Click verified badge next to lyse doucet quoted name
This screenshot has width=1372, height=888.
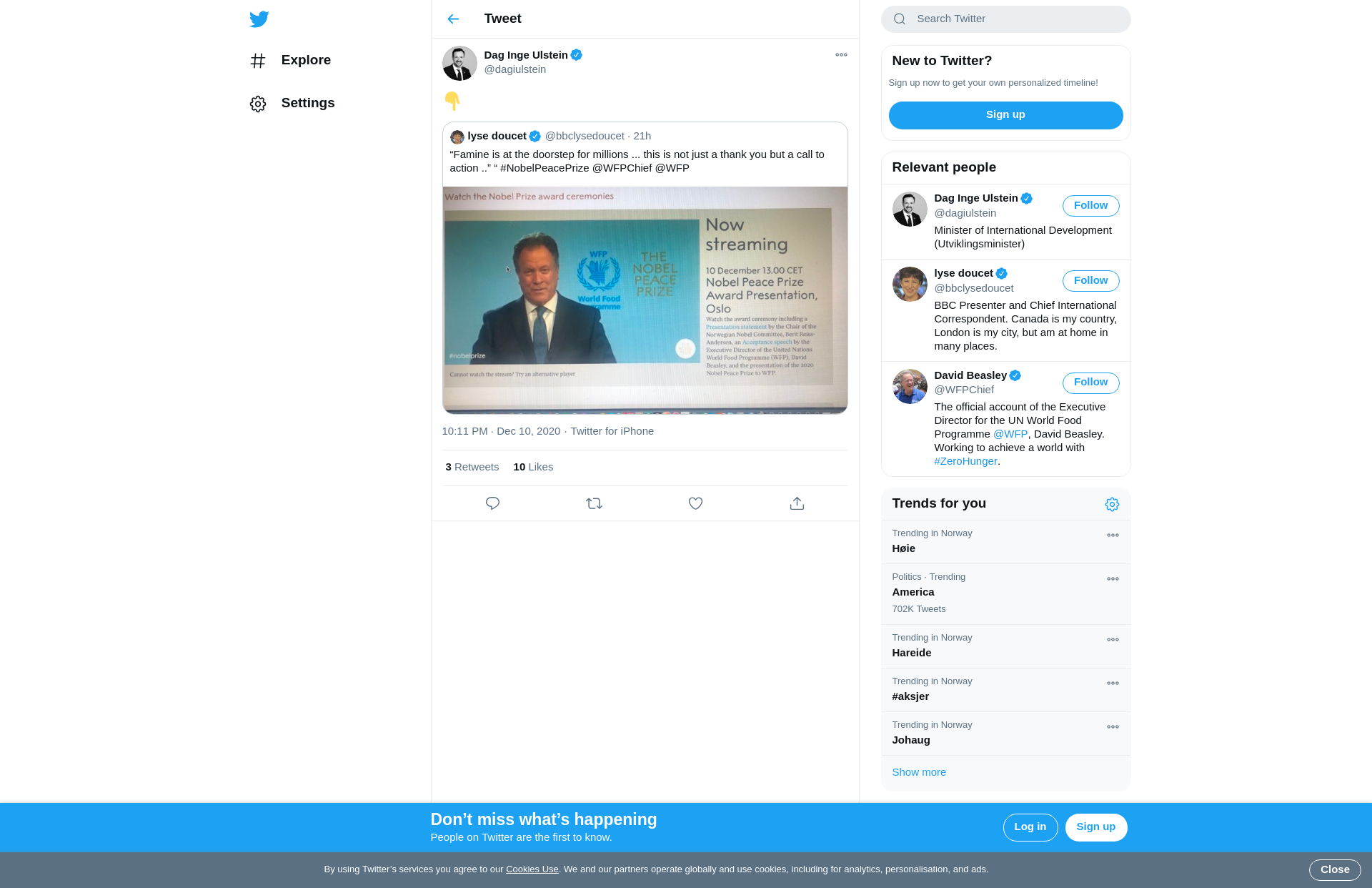pos(535,136)
